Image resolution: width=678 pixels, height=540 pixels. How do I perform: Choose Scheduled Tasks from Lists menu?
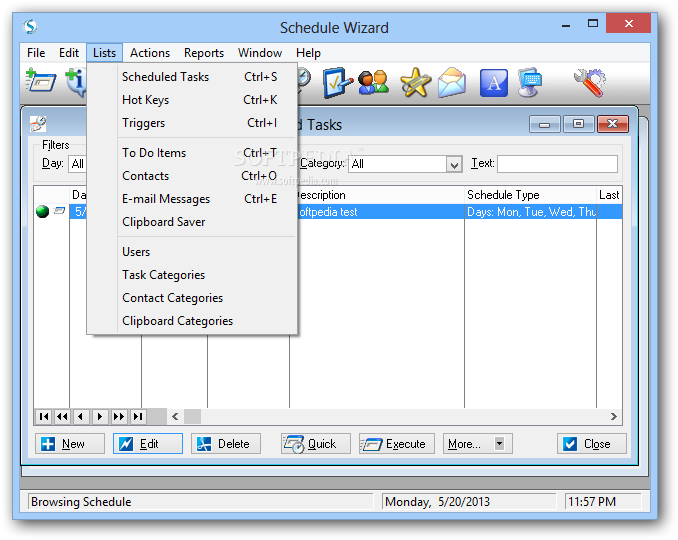click(192, 77)
